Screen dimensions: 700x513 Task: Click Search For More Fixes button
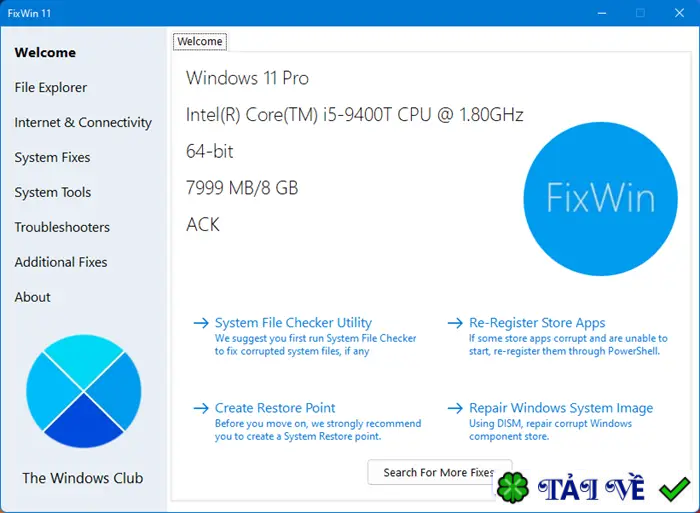[x=439, y=472]
